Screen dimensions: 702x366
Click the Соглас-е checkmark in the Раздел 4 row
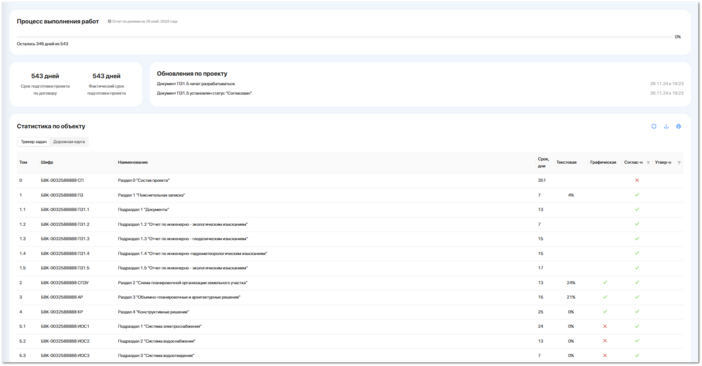(637, 311)
